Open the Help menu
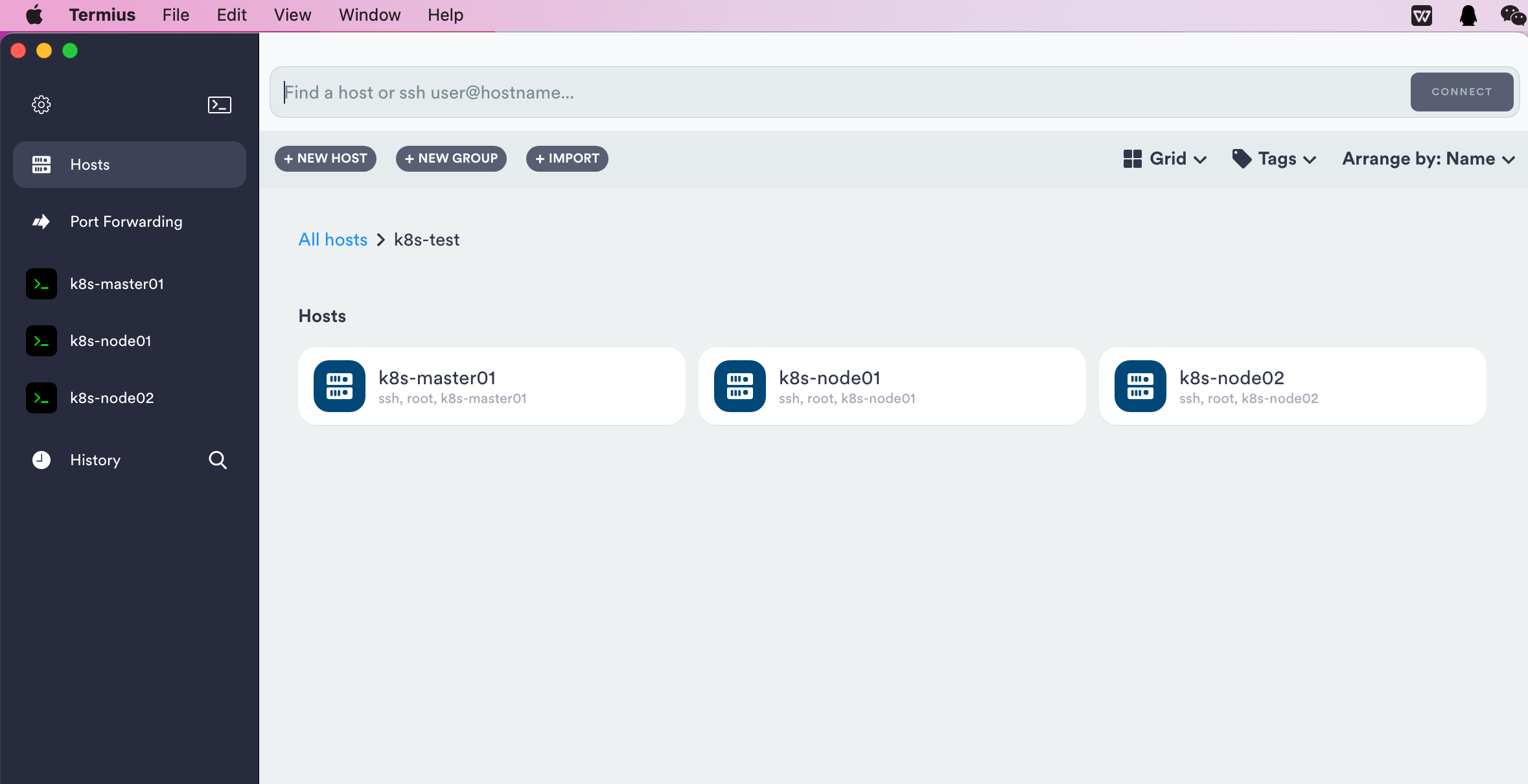Screen dimensions: 1528x784 pos(445,15)
